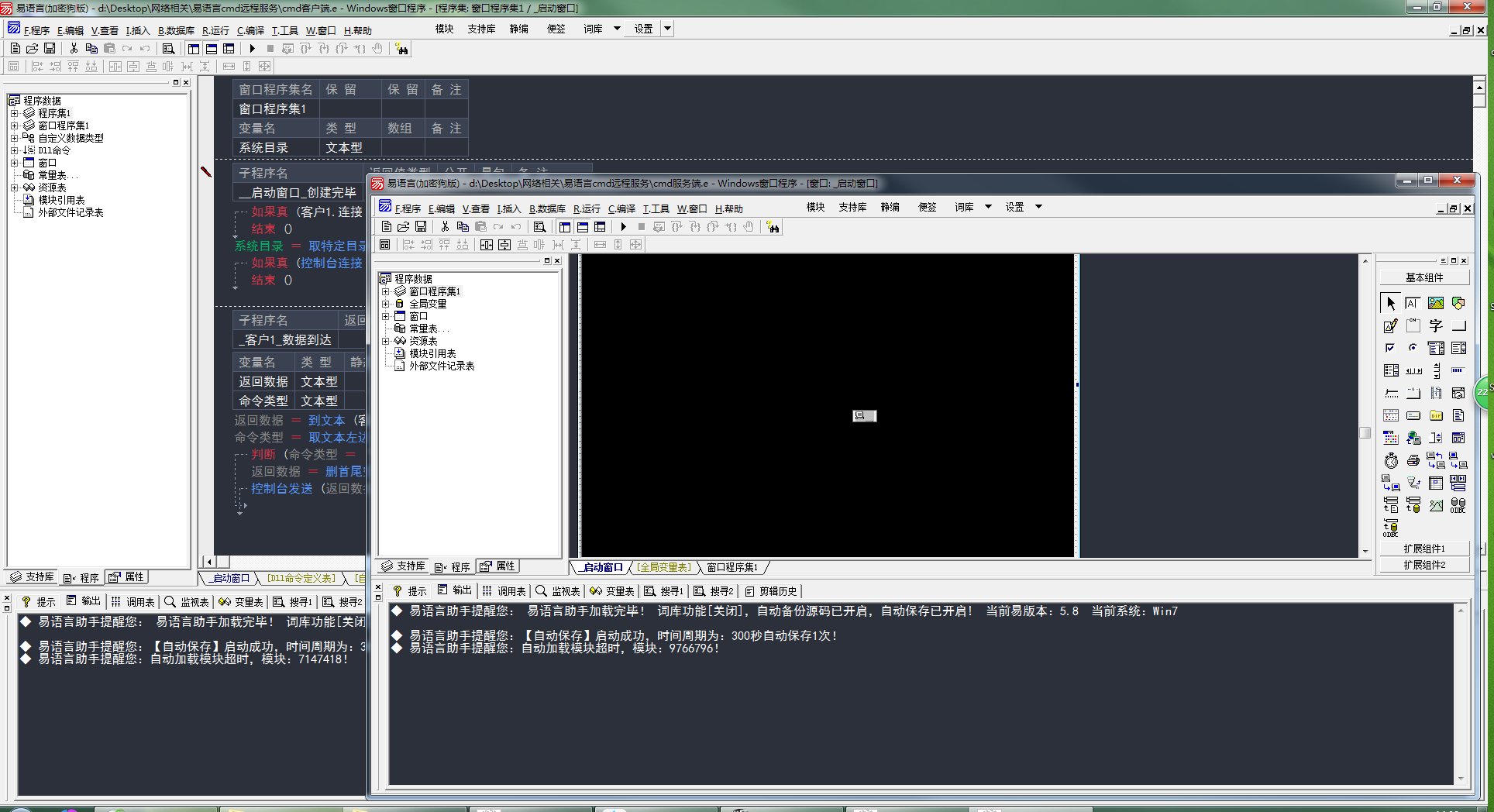Expand 窗口 node in server program tree
Screen dimensions: 1494x812
(385, 317)
